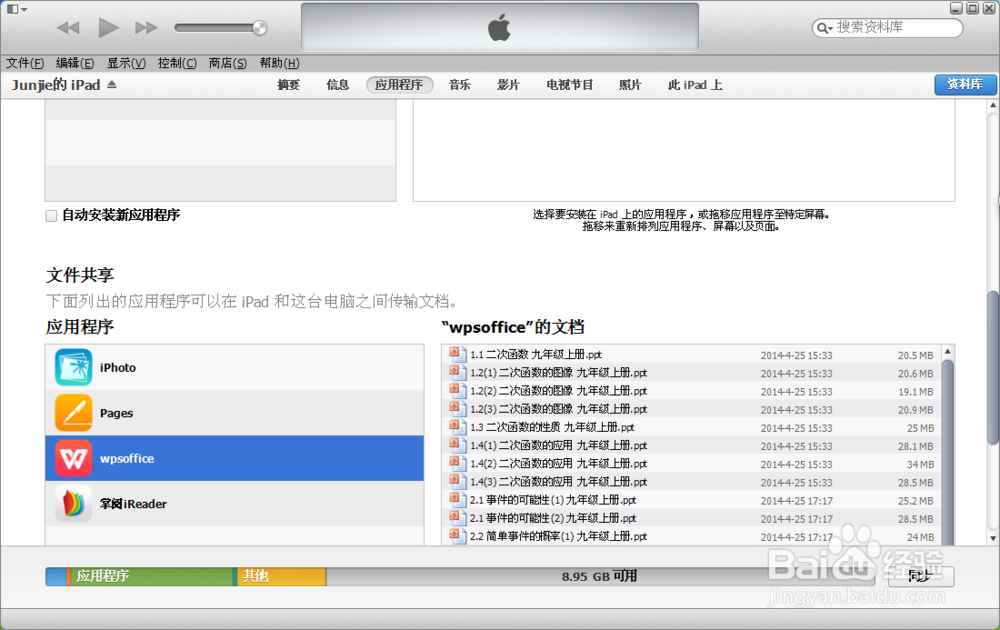Open the 商店(S) menu

[228, 63]
